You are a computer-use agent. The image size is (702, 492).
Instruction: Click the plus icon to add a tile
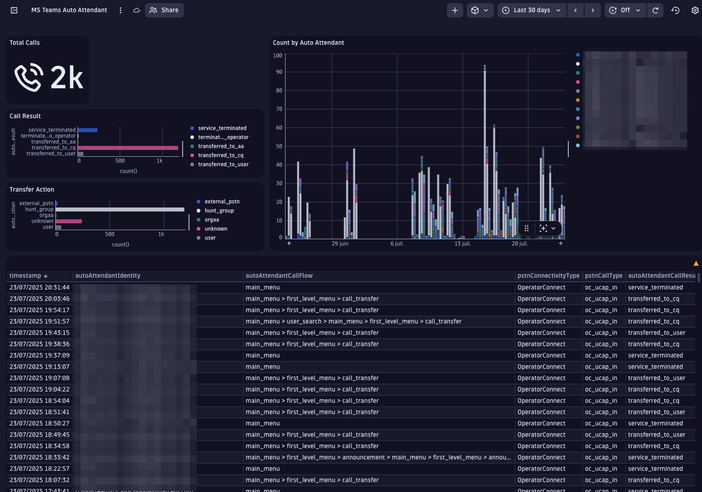pos(455,10)
